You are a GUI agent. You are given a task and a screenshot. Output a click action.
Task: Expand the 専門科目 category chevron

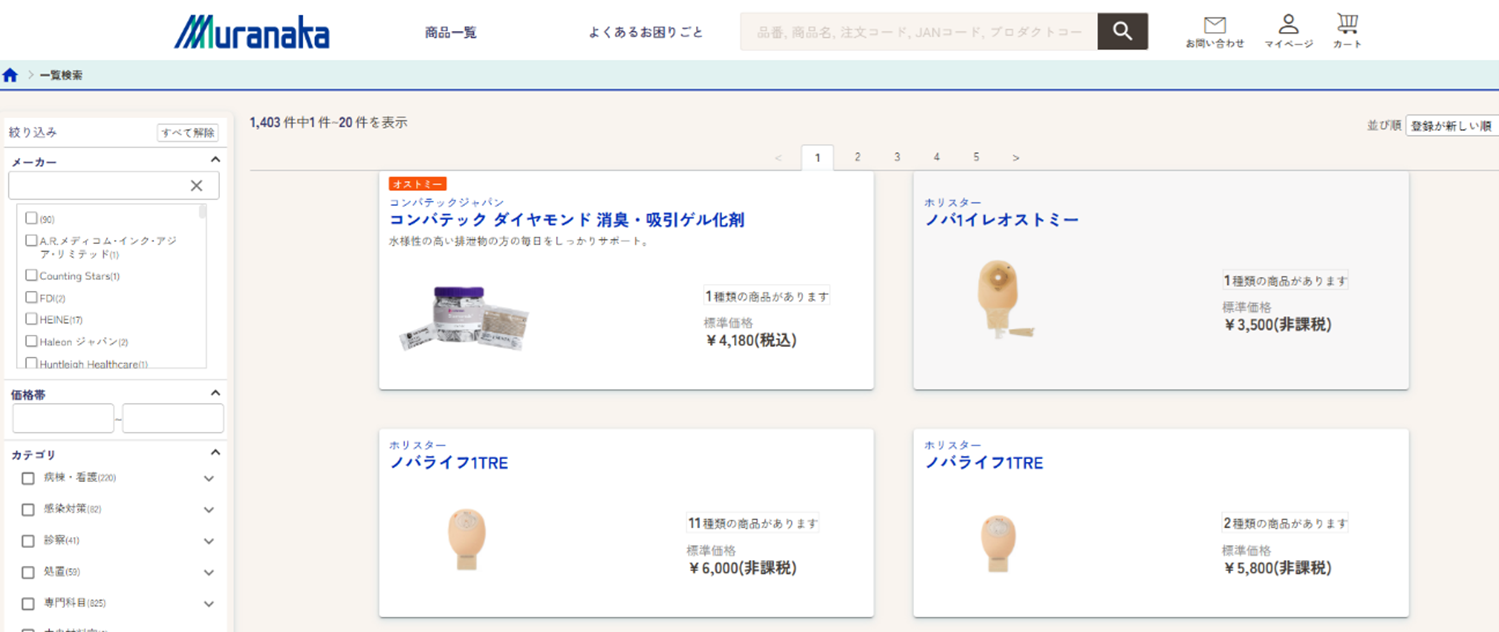[209, 604]
